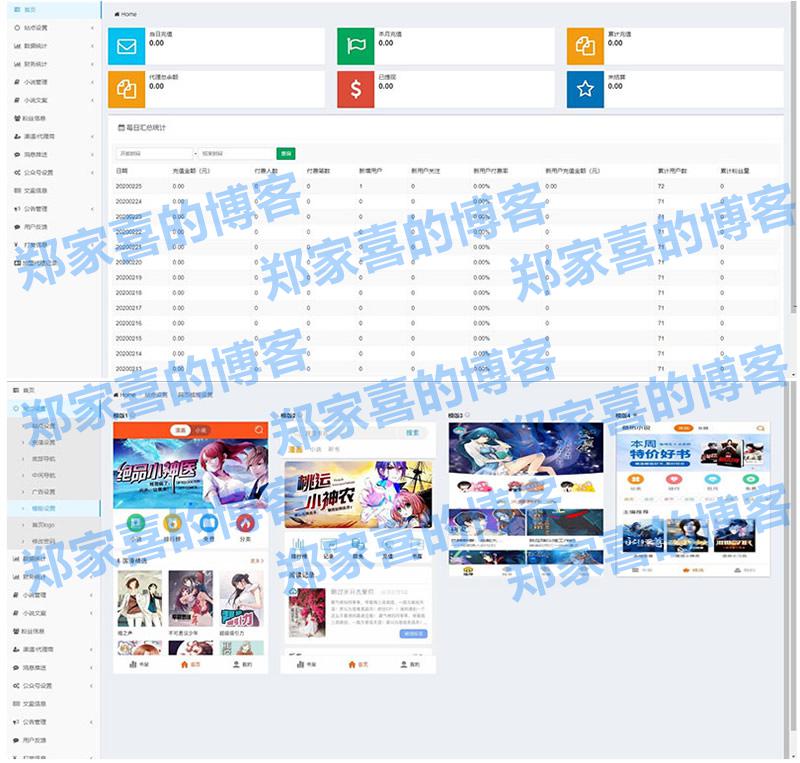Viewport: 800px width, 763px height.
Task: Tap the 本周特价好书 banner in template 4
Action: pos(693,452)
